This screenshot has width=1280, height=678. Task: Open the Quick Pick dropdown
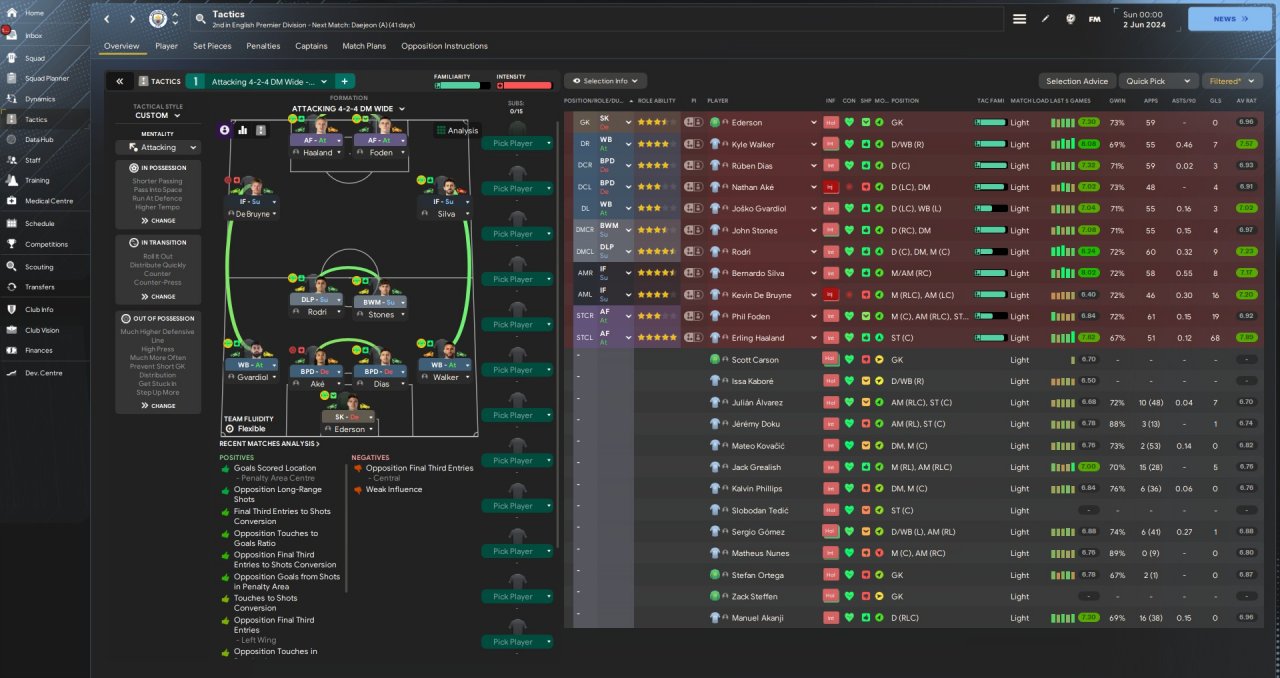1159,81
